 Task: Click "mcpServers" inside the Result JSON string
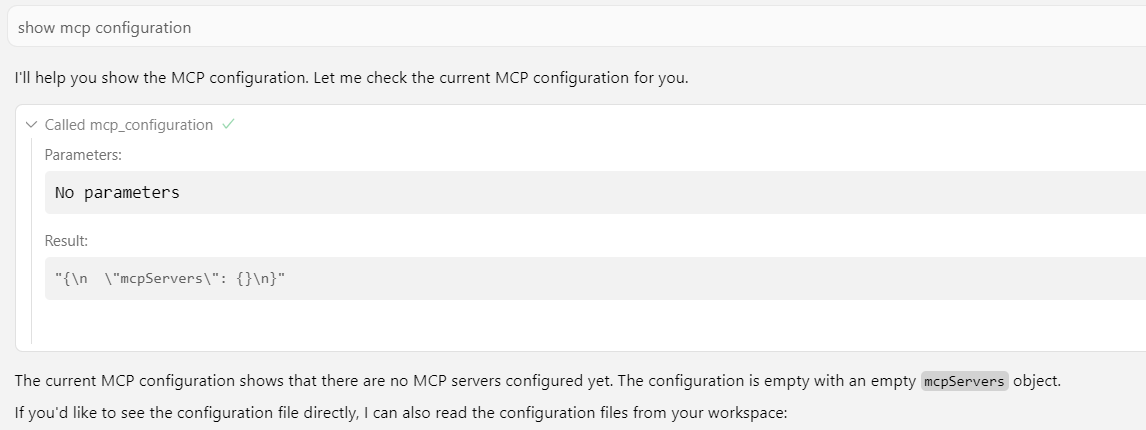158,278
